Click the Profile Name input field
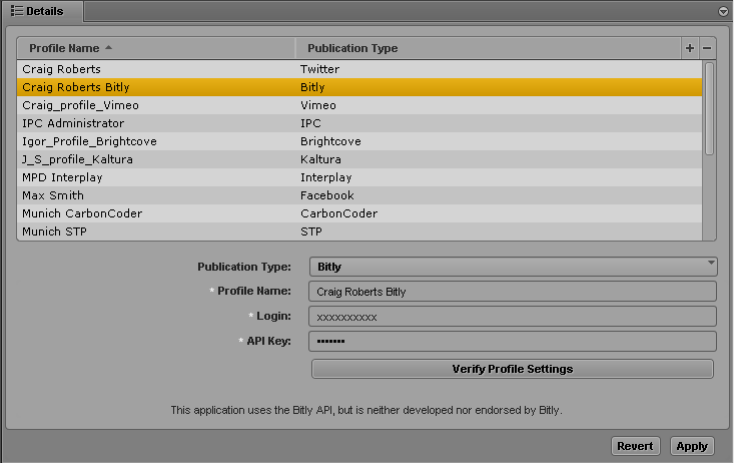The width and height of the screenshot is (734, 463). pos(512,292)
